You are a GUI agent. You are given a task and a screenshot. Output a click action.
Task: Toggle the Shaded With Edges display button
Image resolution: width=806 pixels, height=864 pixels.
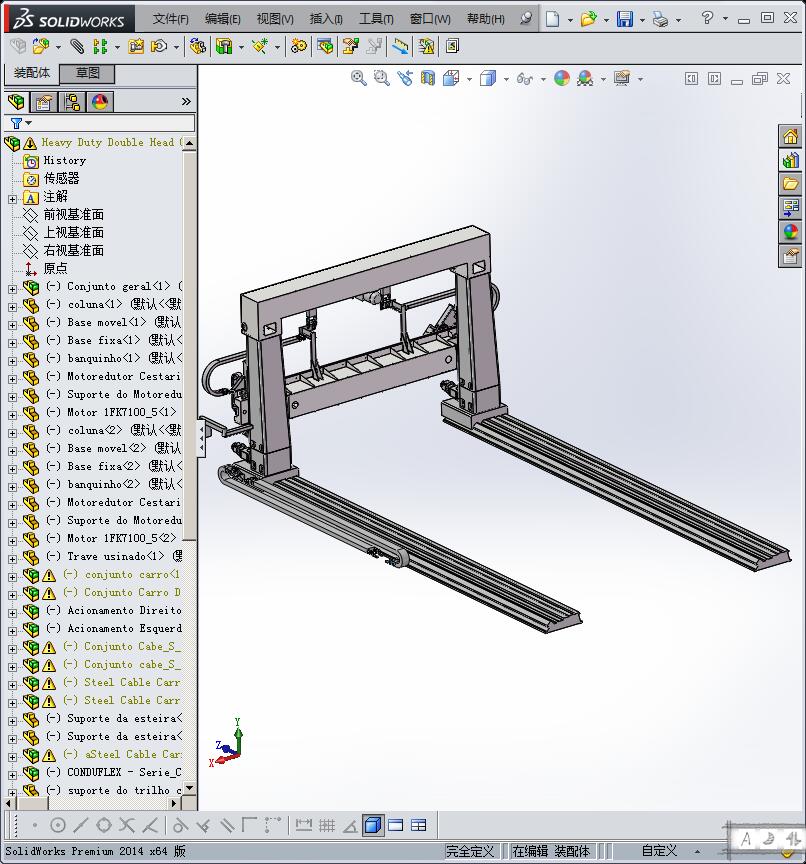[x=373, y=825]
